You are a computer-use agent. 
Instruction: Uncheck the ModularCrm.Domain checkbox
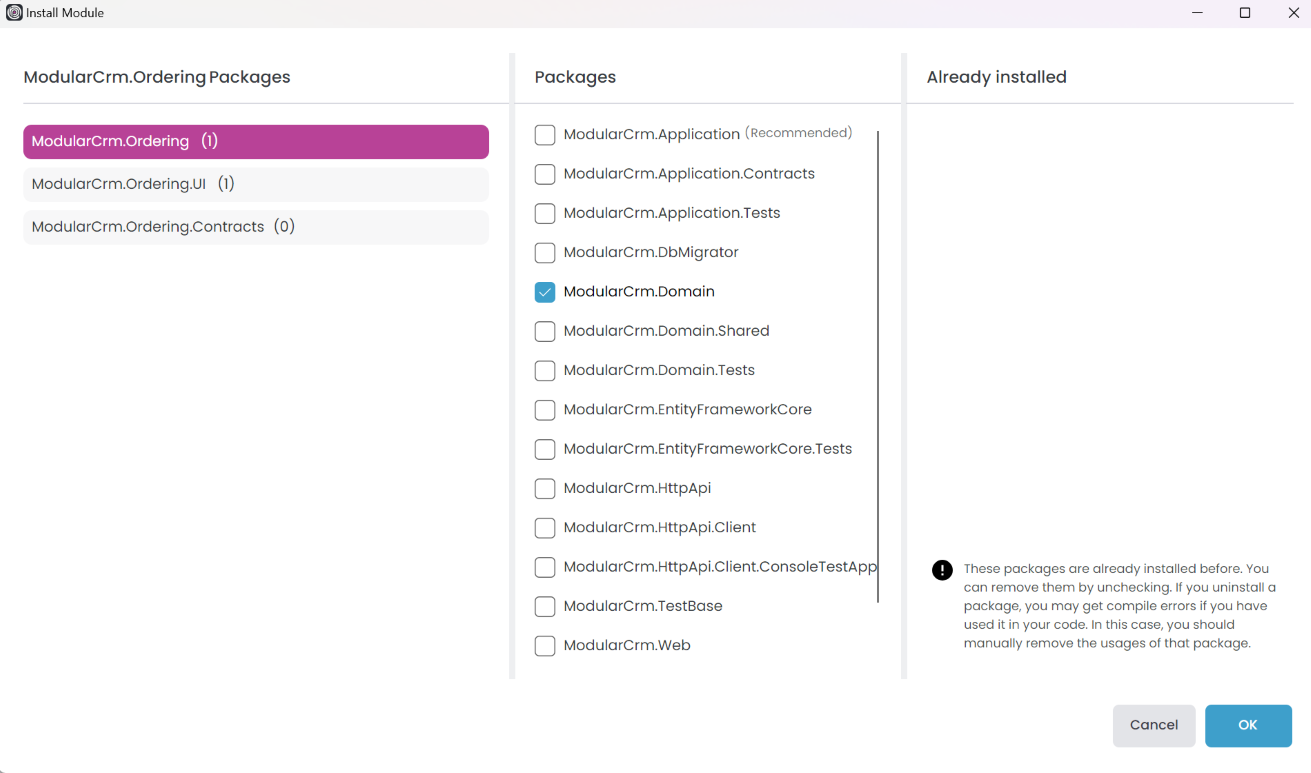point(545,292)
